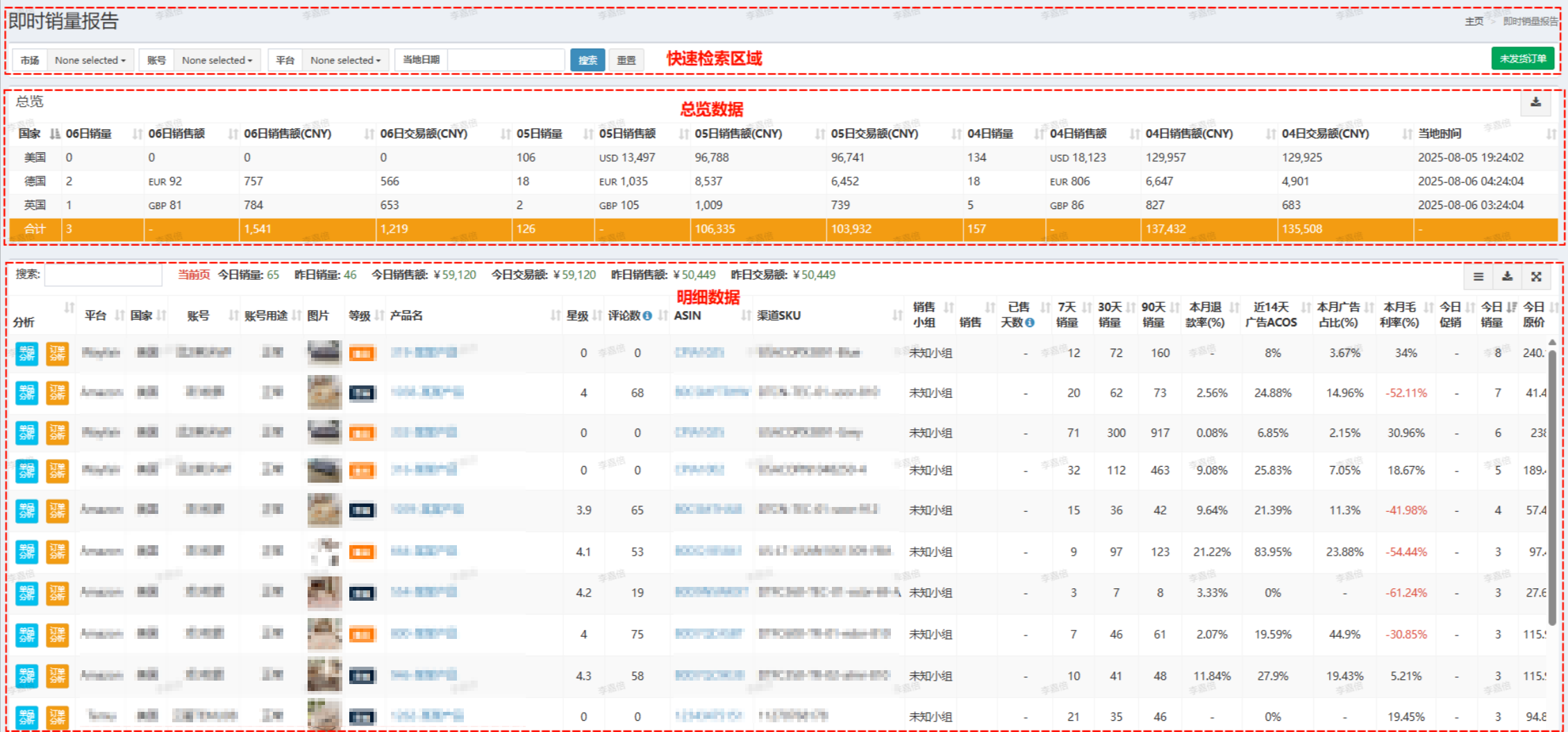Click the 主页 breadcrumb link
1568x732 pixels.
(1474, 22)
